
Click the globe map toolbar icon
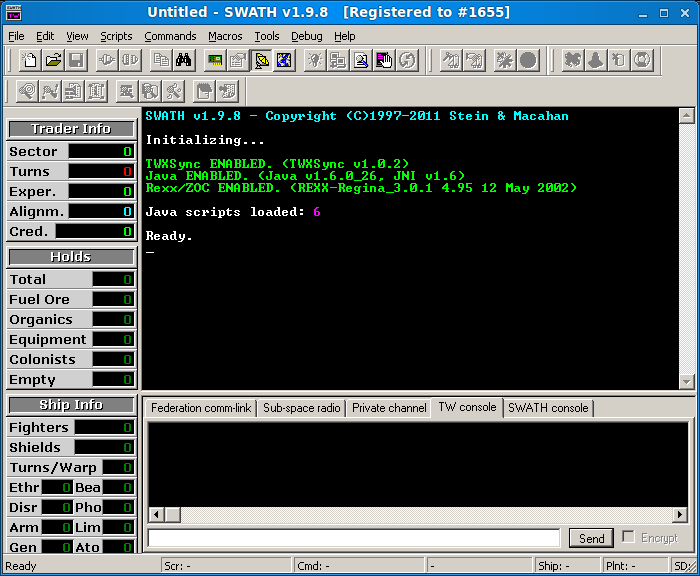pos(285,61)
